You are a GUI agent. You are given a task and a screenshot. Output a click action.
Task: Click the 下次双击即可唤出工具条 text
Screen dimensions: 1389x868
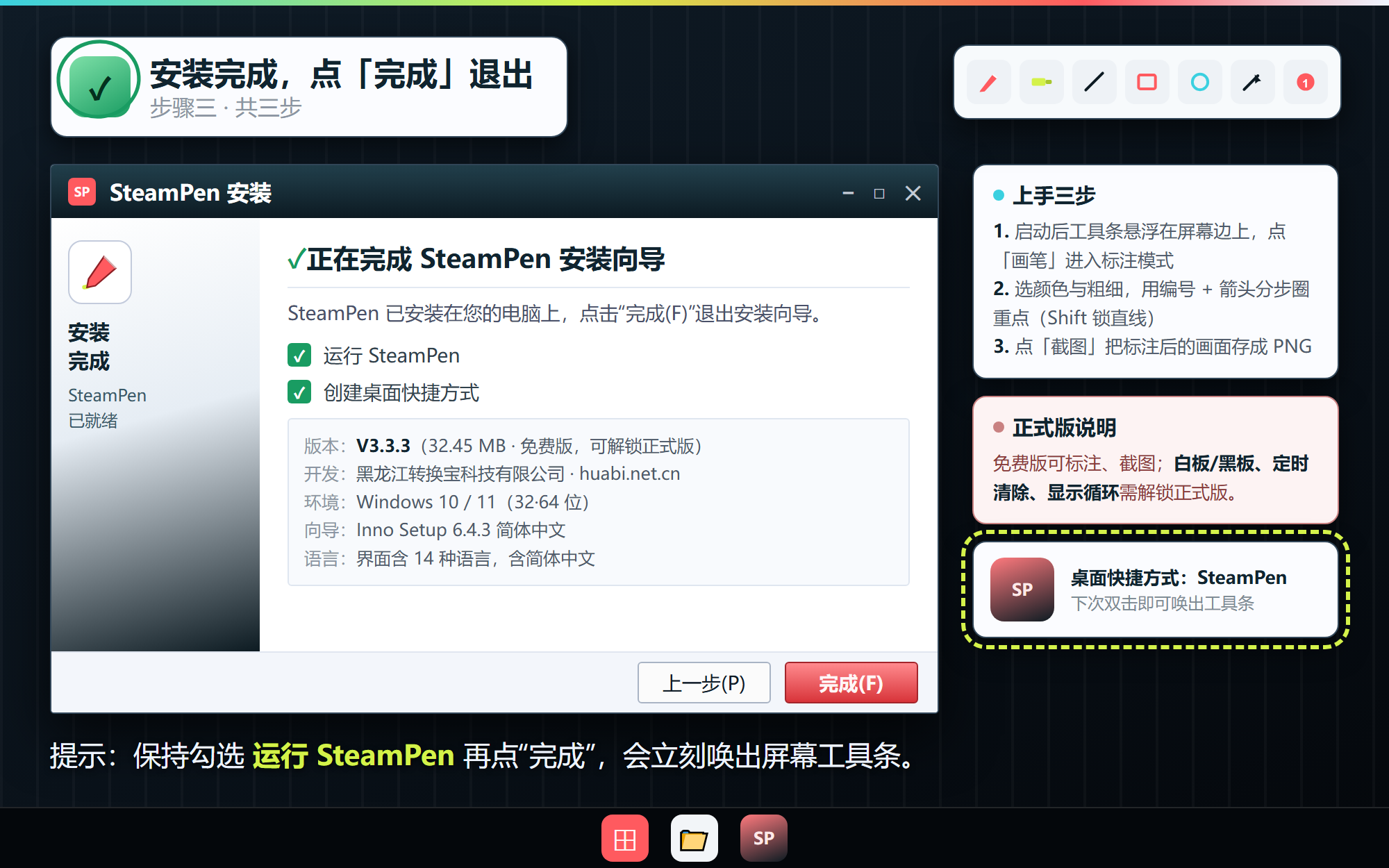1163,603
